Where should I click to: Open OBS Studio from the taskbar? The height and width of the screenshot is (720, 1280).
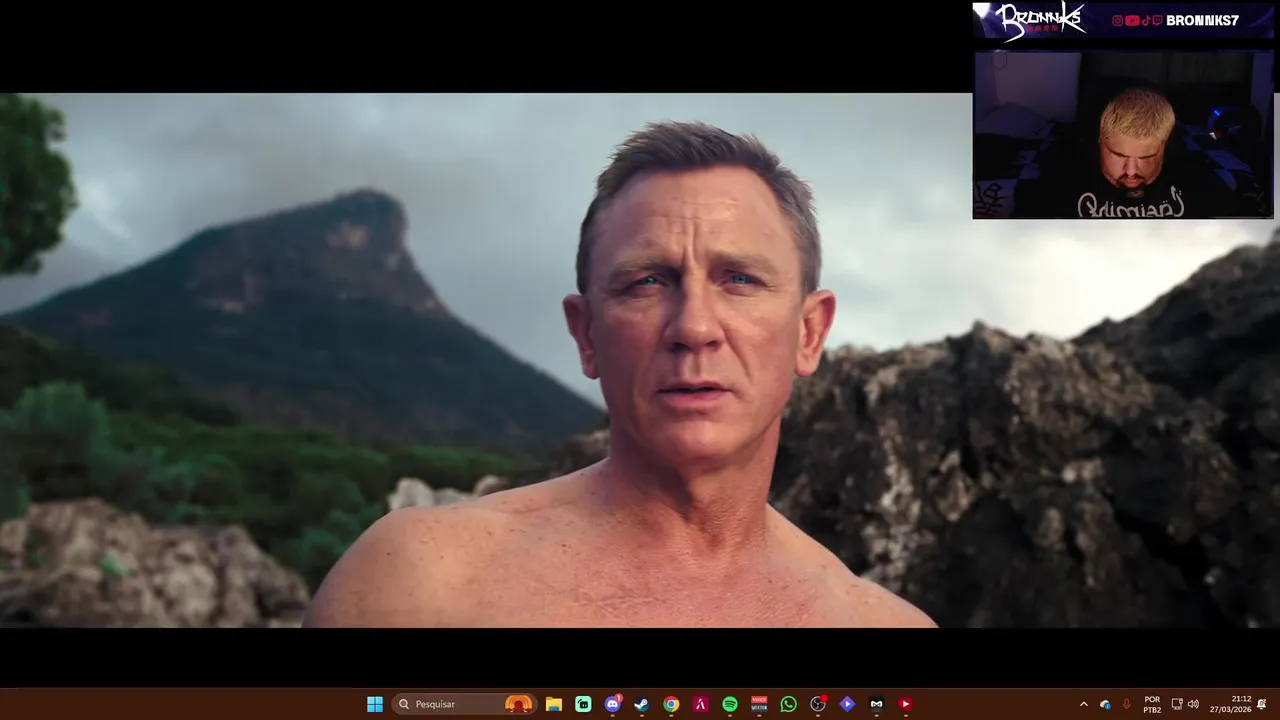pyautogui.click(x=818, y=704)
